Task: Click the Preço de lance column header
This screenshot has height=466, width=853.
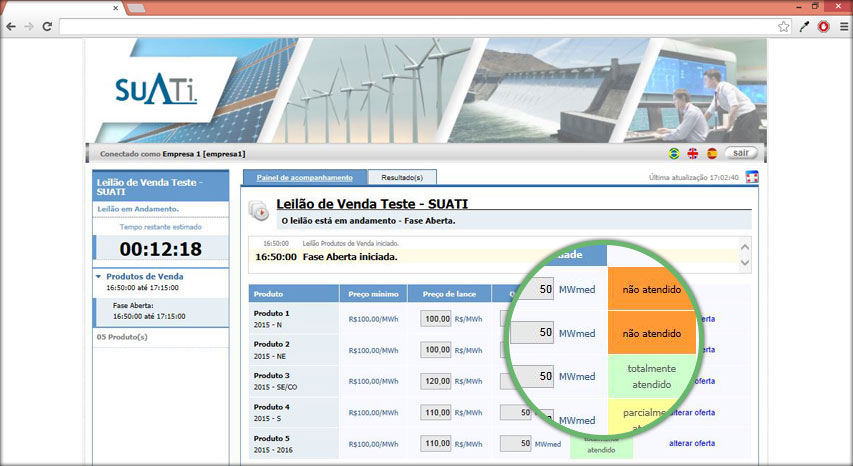Action: pos(449,294)
